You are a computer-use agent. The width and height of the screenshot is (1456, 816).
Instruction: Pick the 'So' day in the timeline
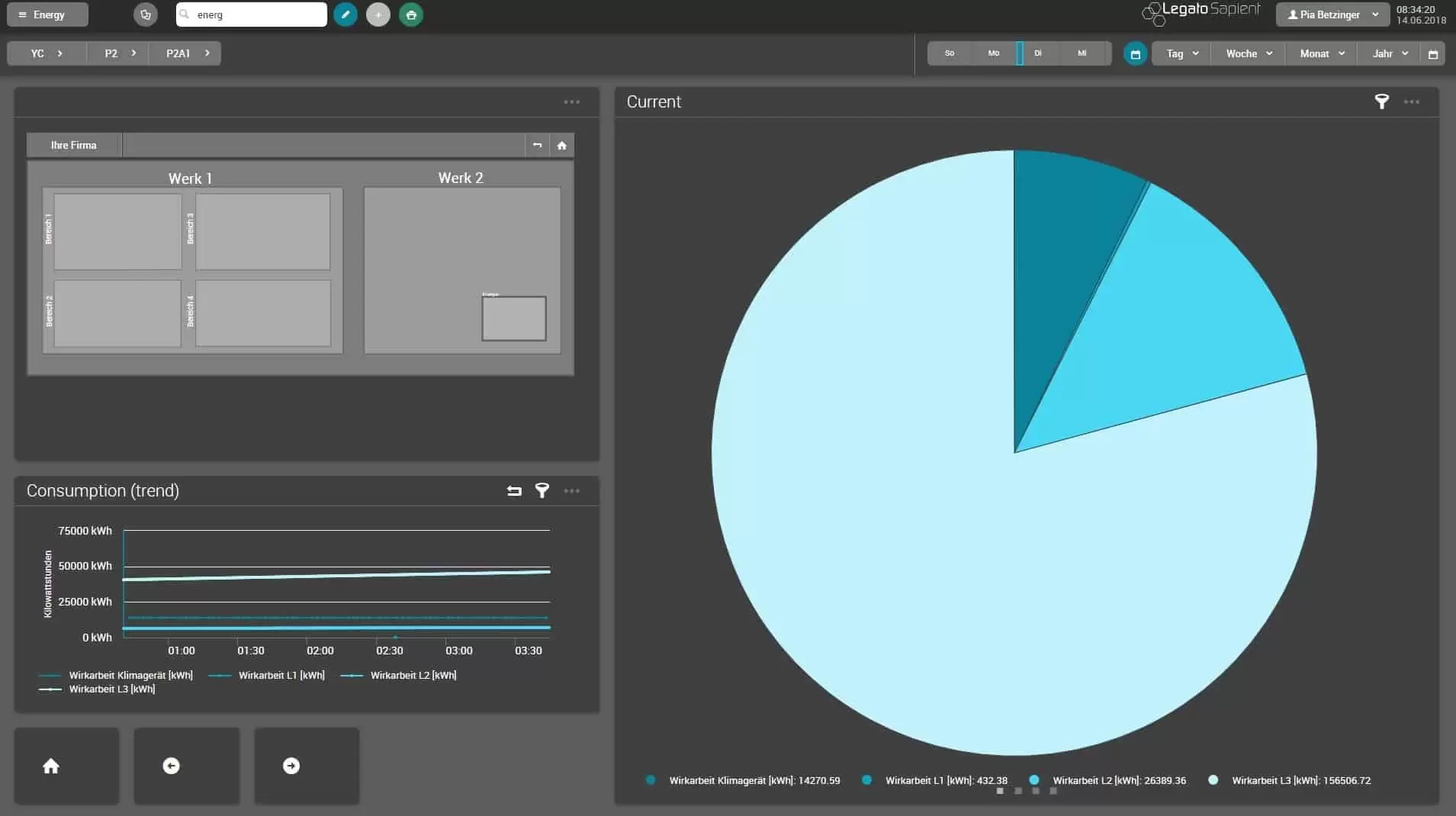point(950,53)
